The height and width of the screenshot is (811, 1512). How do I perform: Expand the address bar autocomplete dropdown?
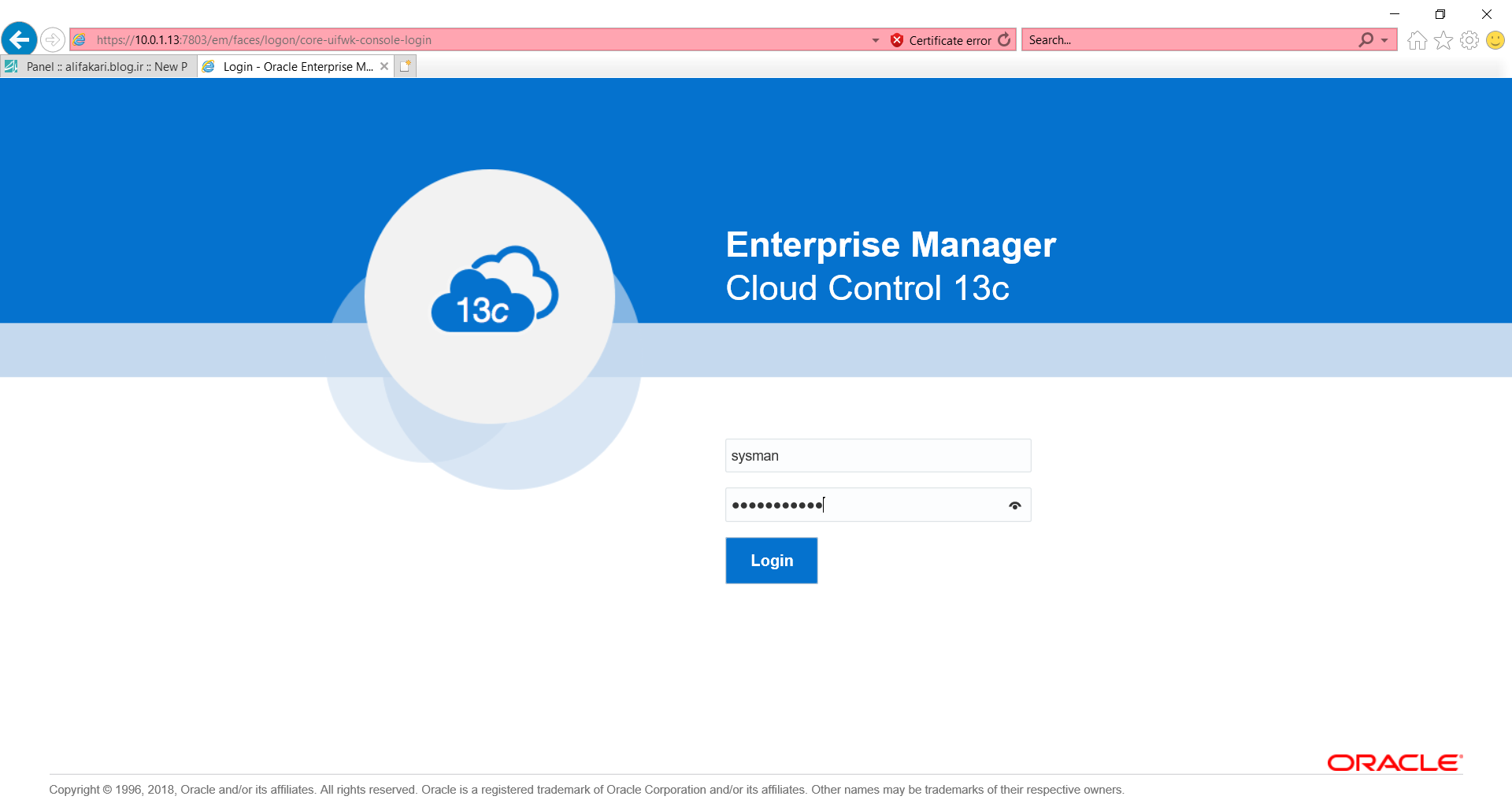point(876,40)
